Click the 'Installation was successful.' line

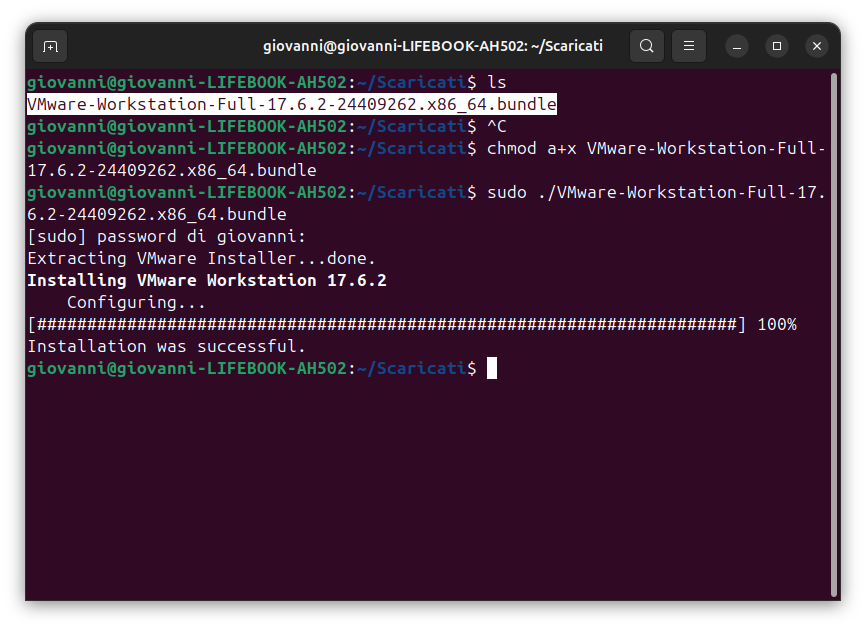click(166, 347)
